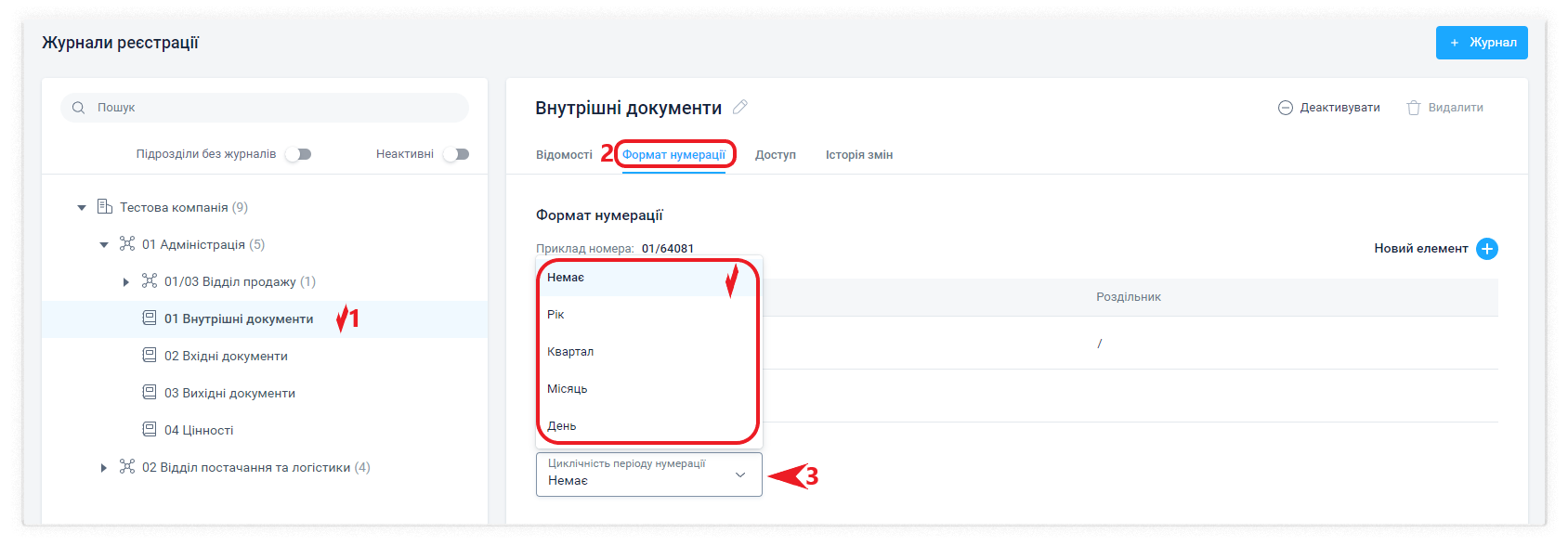Open the Історія змін tab
Image resolution: width=1568 pixels, height=546 pixels.
pos(858,155)
